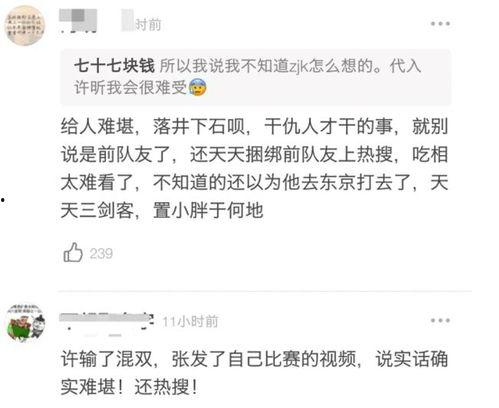The image size is (499, 408).
Task: Open the more options dots on second comment
Action: click(440, 321)
